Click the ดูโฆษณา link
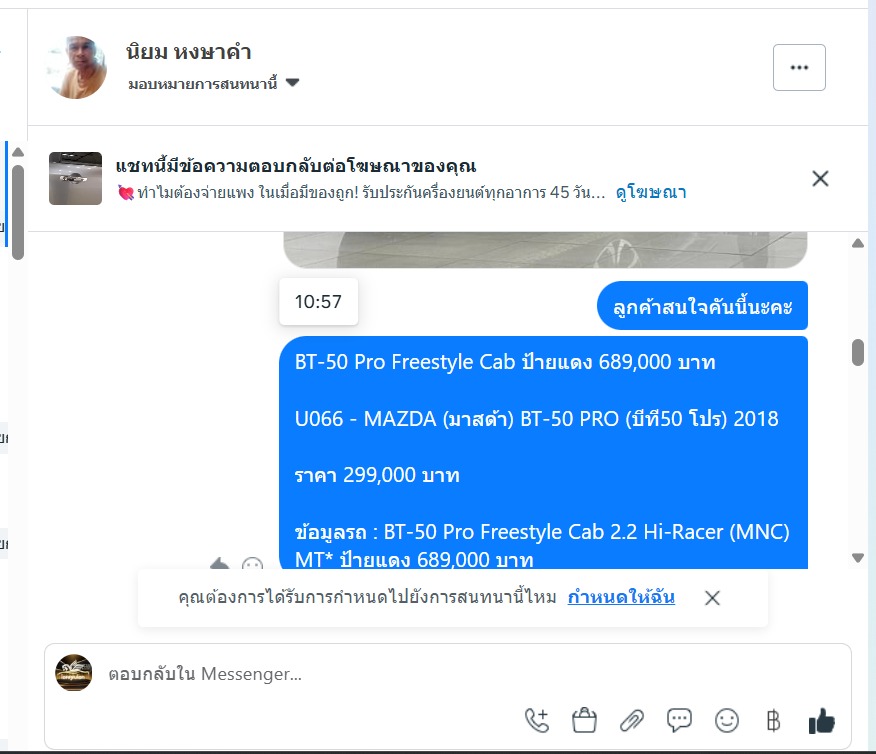 point(651,192)
